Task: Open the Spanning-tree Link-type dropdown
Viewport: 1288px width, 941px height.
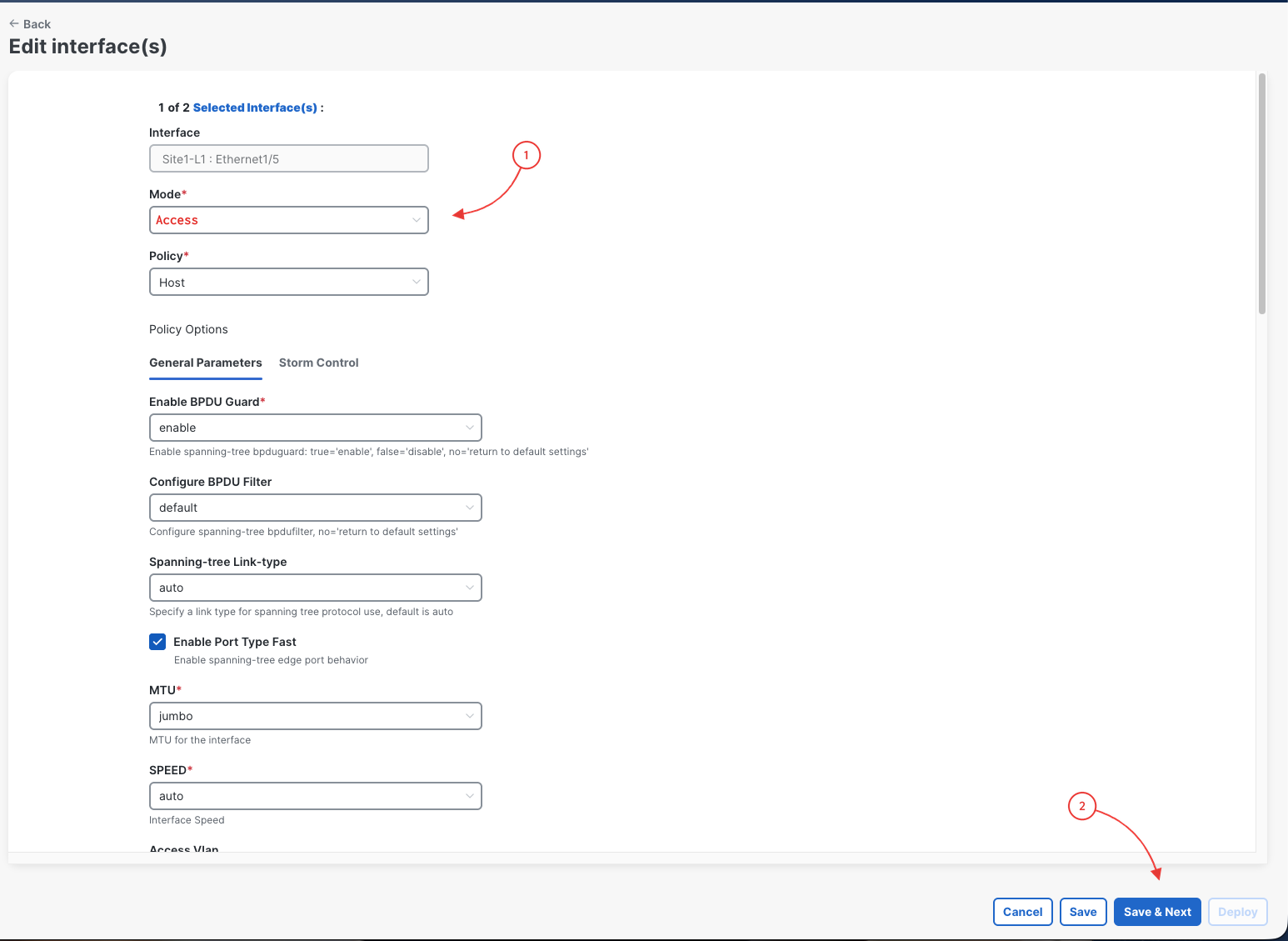Action: [x=315, y=588]
